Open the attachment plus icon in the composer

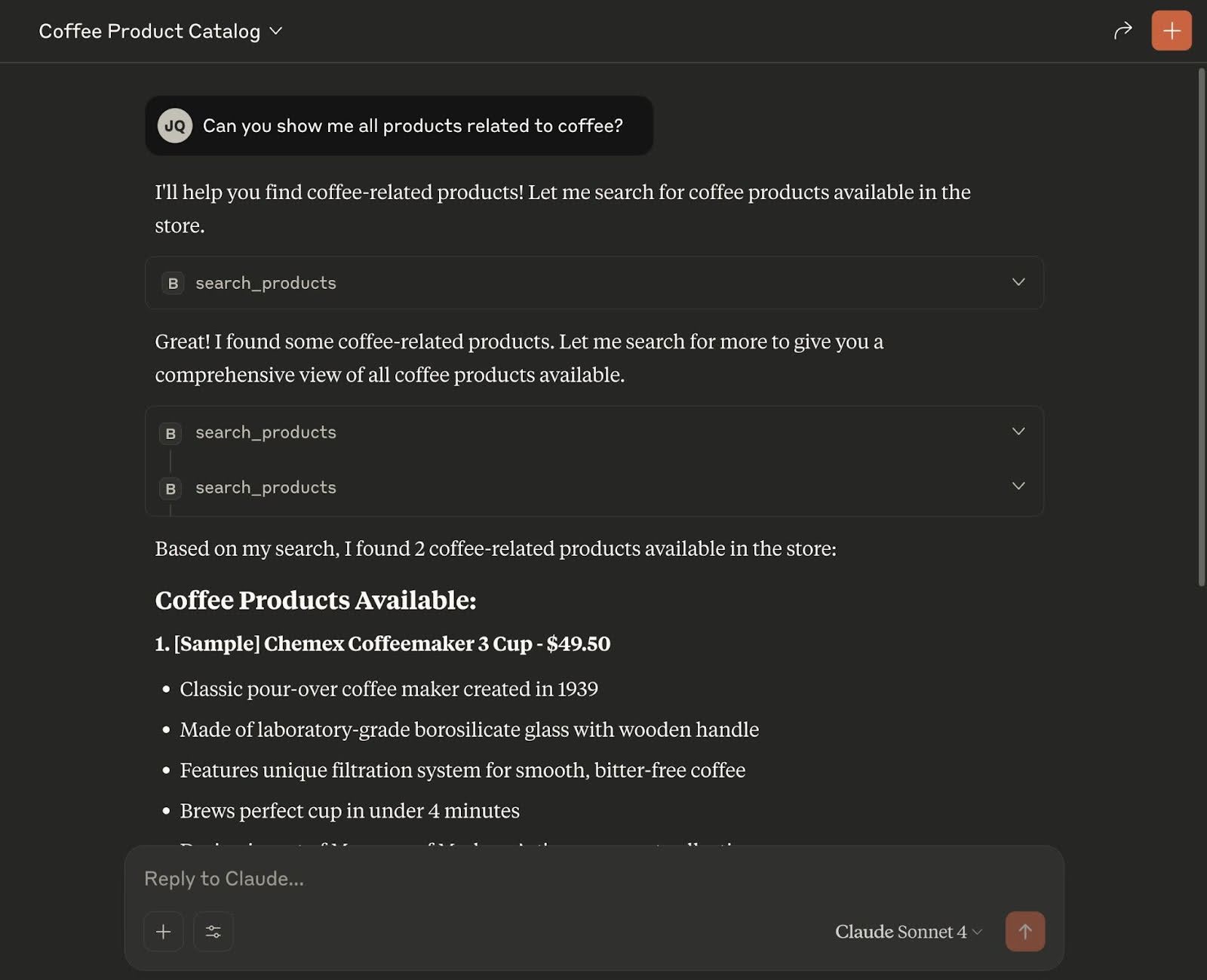[x=163, y=932]
